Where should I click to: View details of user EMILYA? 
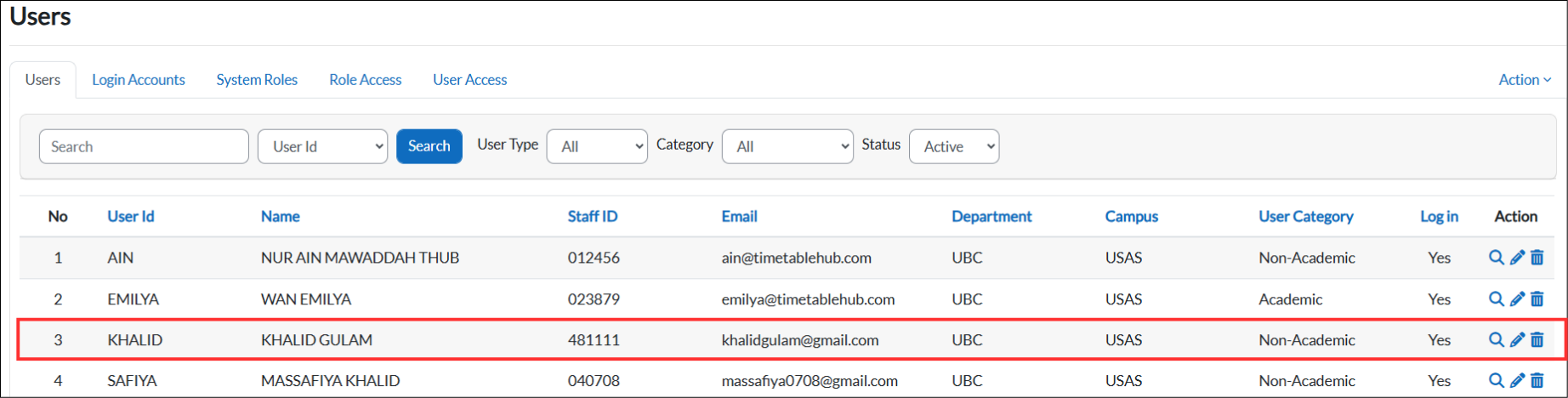(x=1497, y=298)
